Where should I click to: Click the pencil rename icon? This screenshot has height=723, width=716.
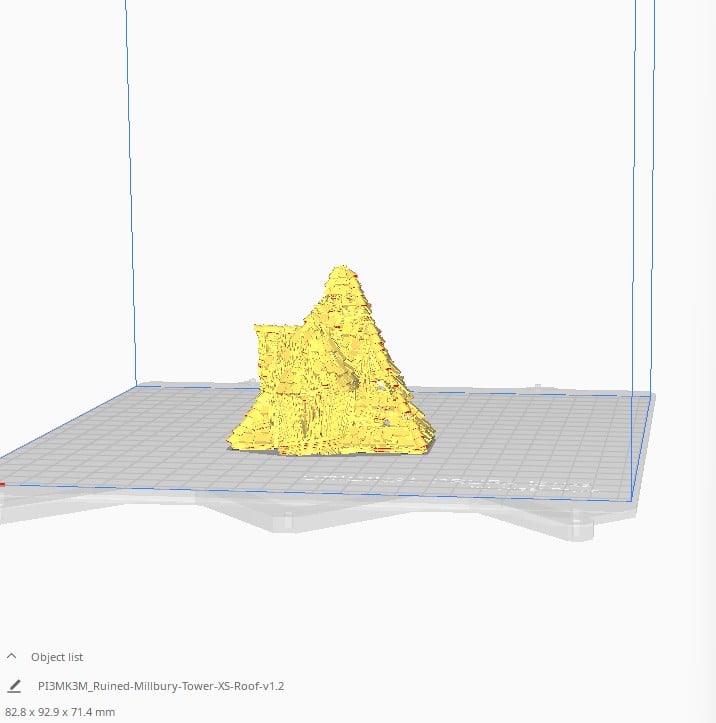coord(14,686)
